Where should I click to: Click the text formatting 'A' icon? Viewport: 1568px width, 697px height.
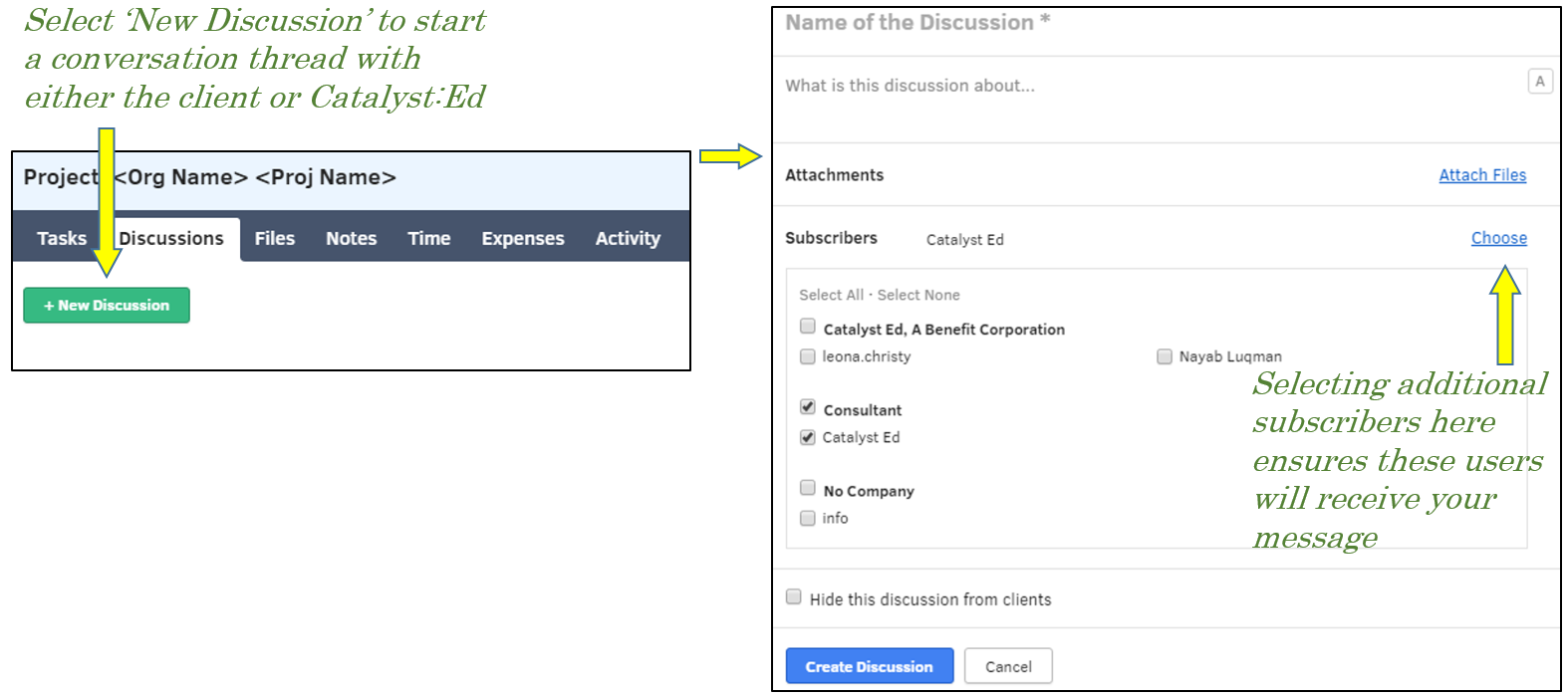(x=1540, y=82)
